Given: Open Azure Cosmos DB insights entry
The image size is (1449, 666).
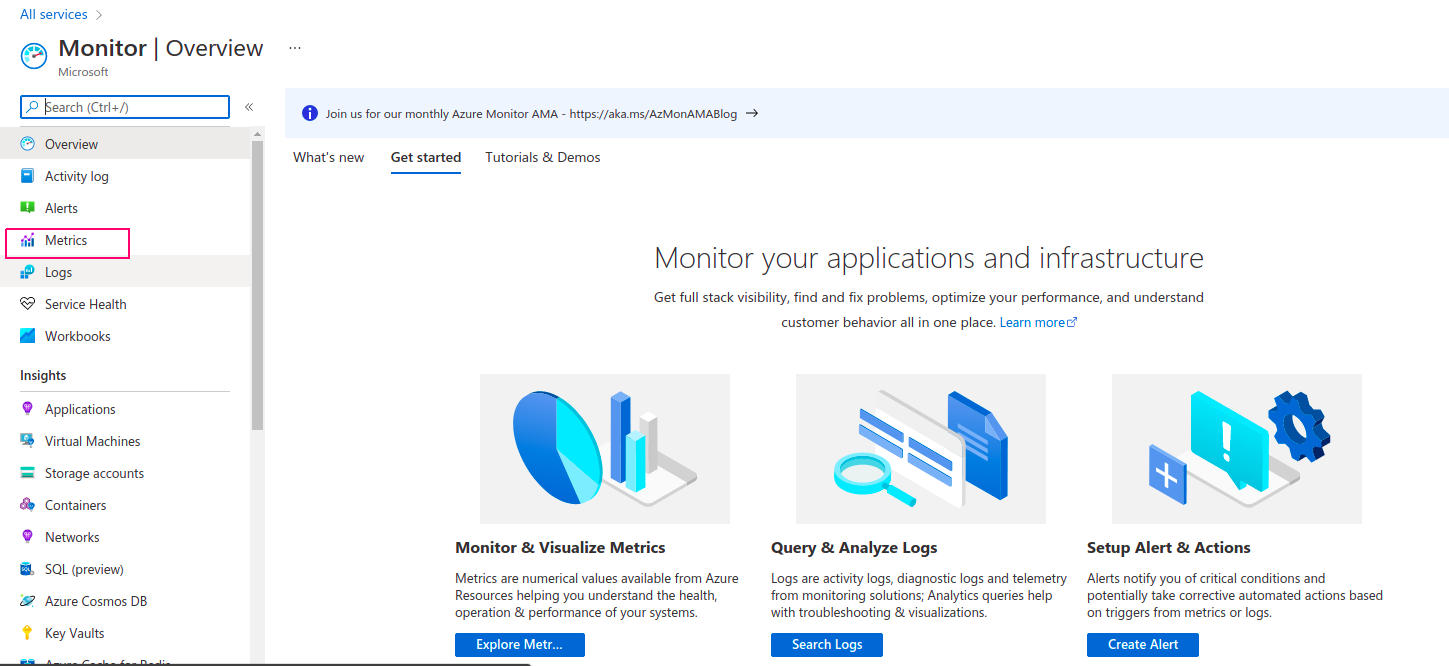Looking at the screenshot, I should tap(125, 601).
